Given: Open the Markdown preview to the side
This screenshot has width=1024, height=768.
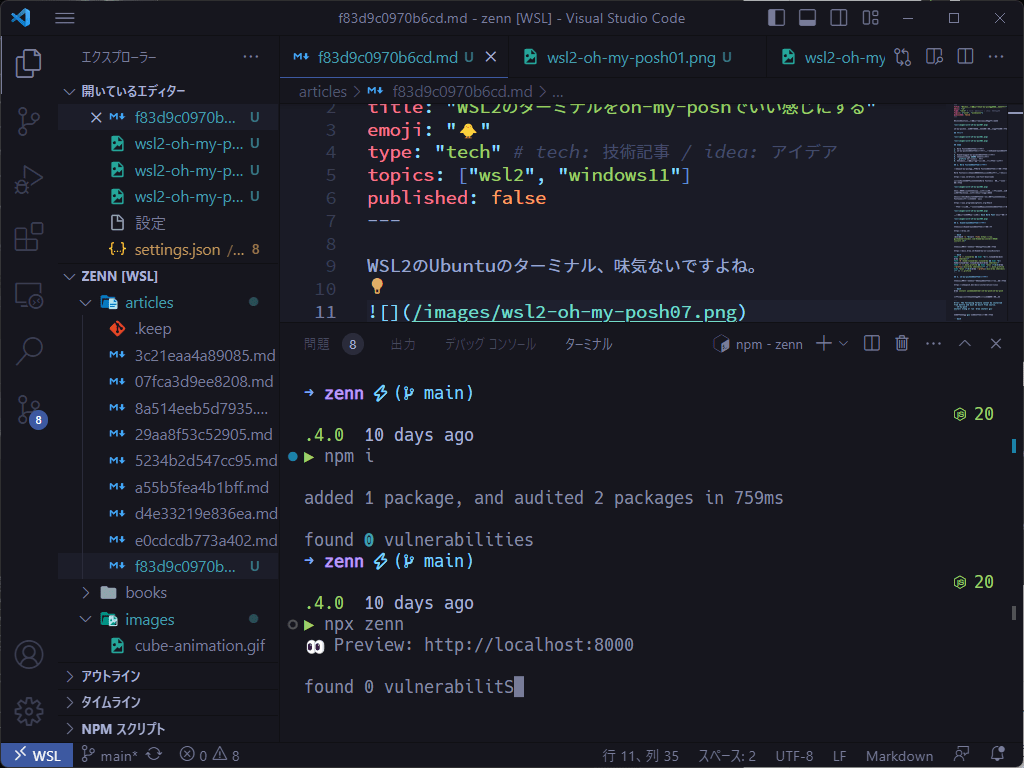Looking at the screenshot, I should coord(935,57).
